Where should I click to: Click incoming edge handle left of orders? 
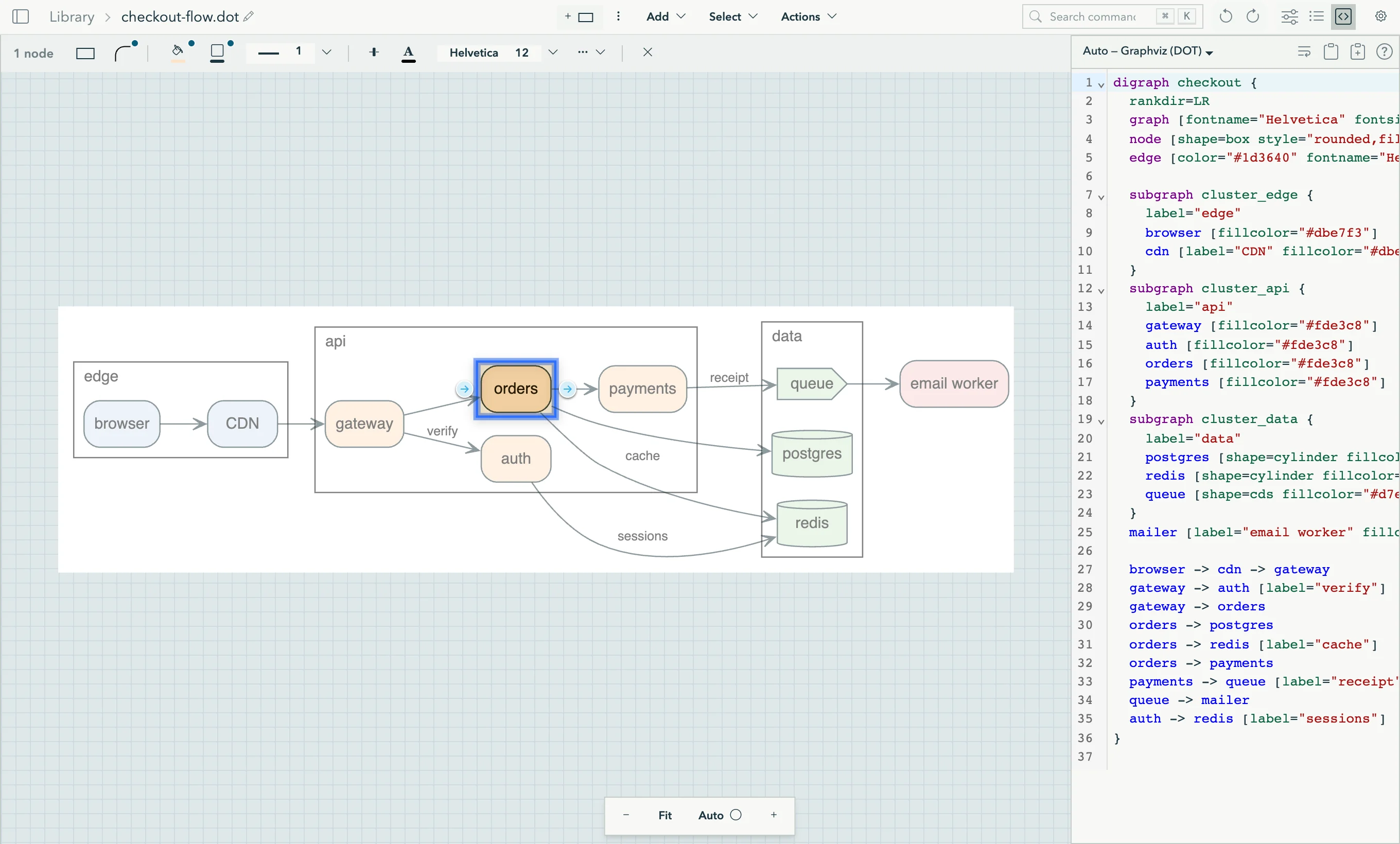coord(464,389)
